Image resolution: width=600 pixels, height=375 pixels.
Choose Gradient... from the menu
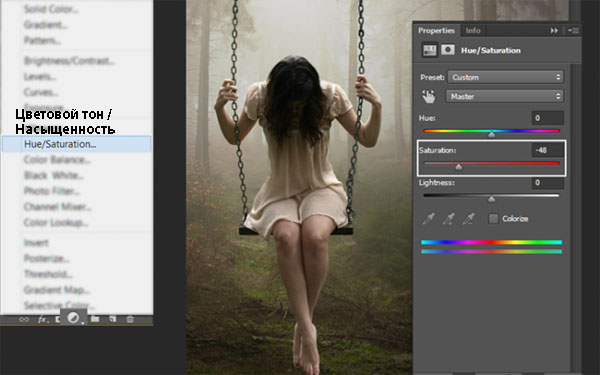(x=45, y=24)
